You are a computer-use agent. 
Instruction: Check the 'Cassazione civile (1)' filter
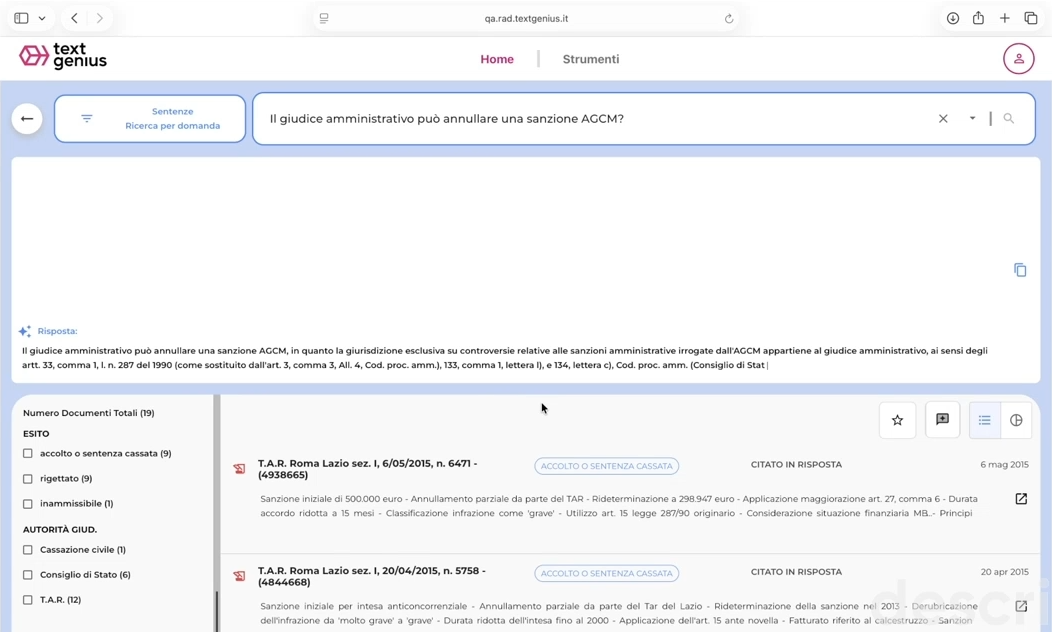(x=28, y=550)
